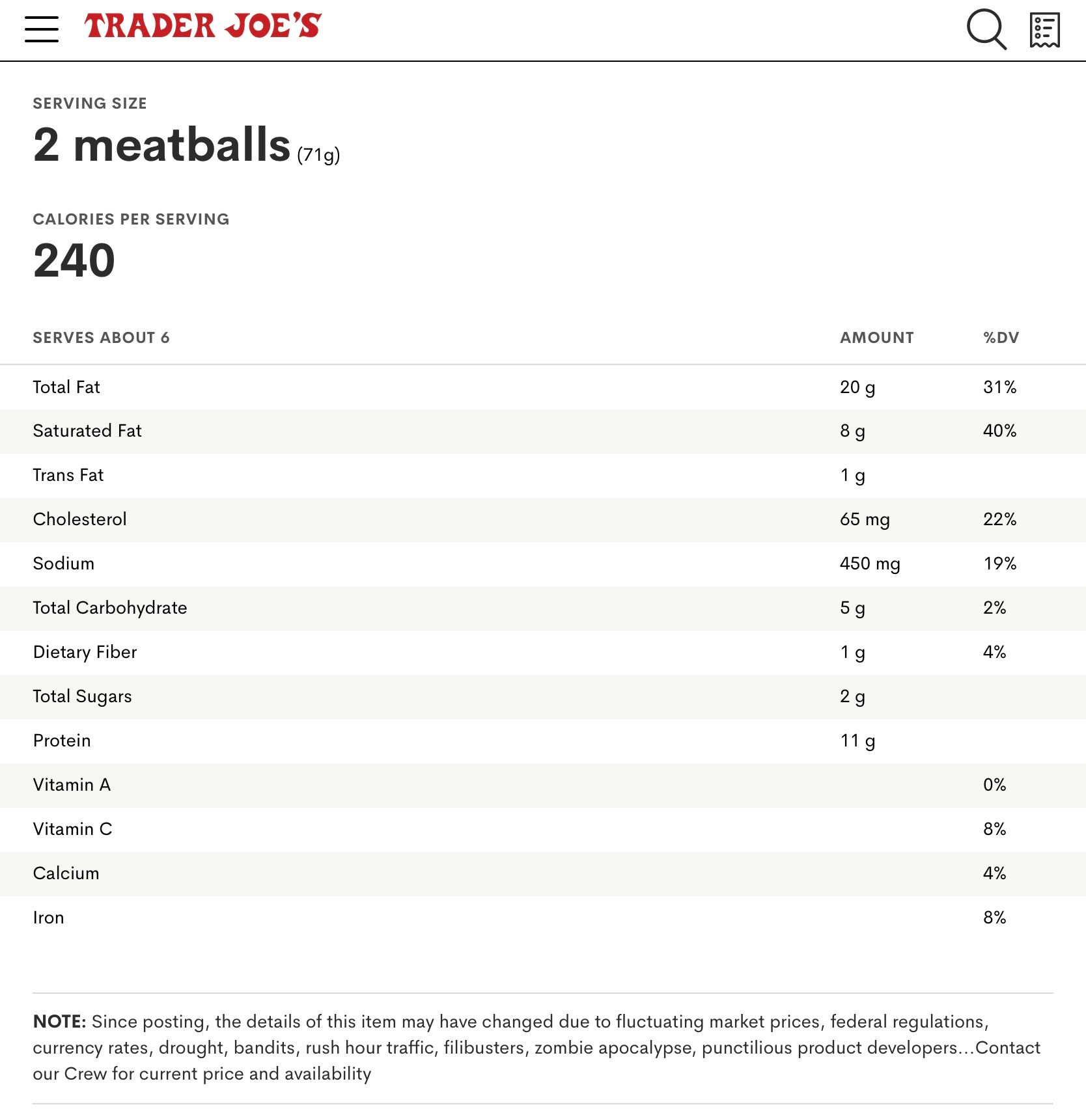Screen dimensions: 1086x1120
Task: Open the search magnifier icon
Action: tap(986, 29)
